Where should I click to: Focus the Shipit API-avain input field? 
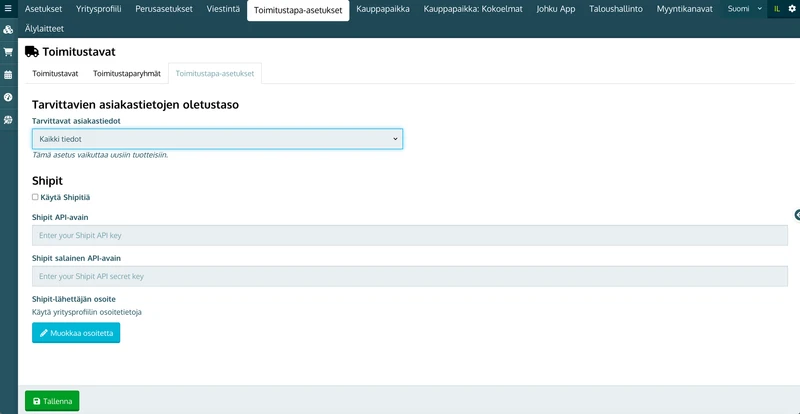pos(410,235)
